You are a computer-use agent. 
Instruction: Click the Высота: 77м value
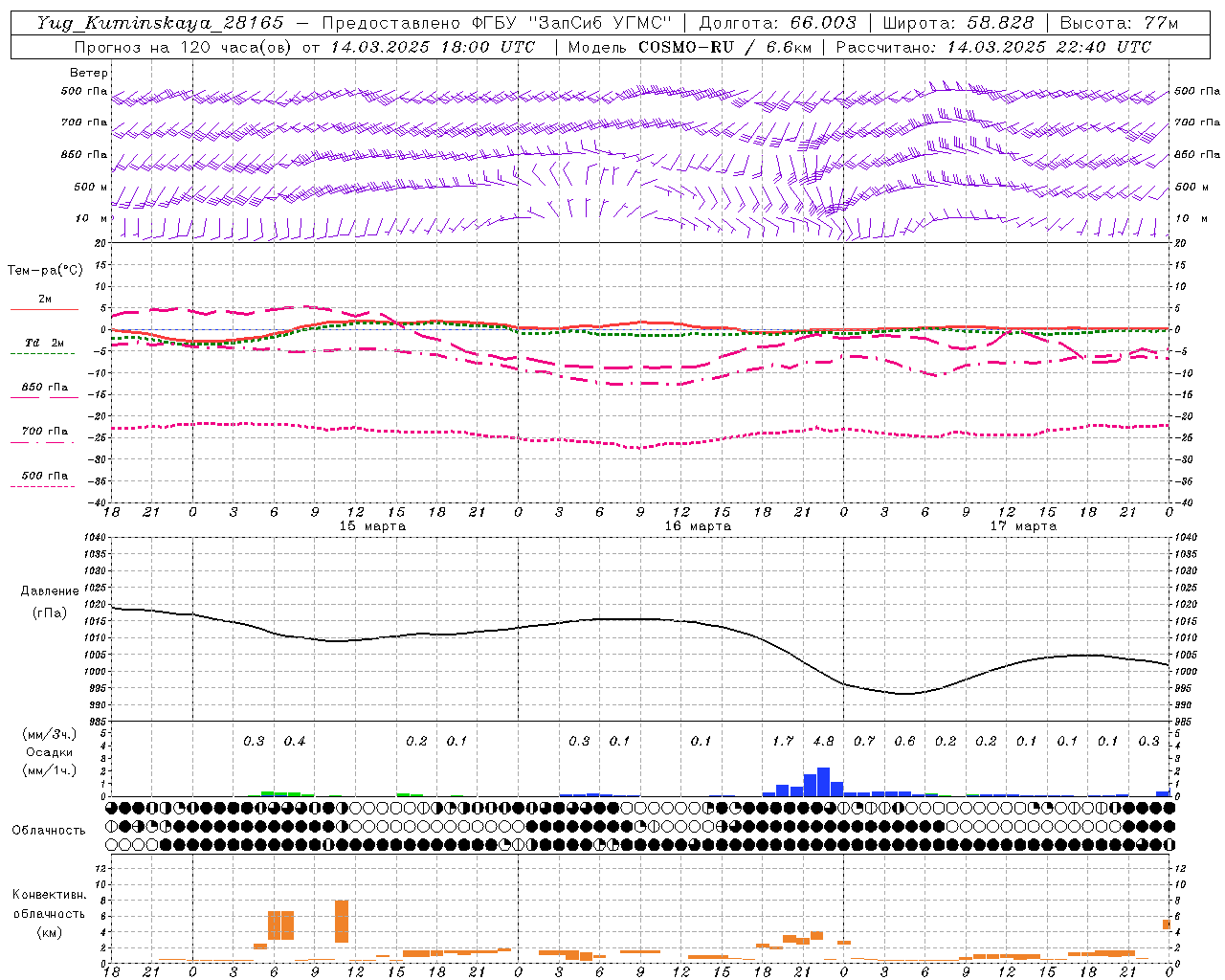[x=1120, y=23]
